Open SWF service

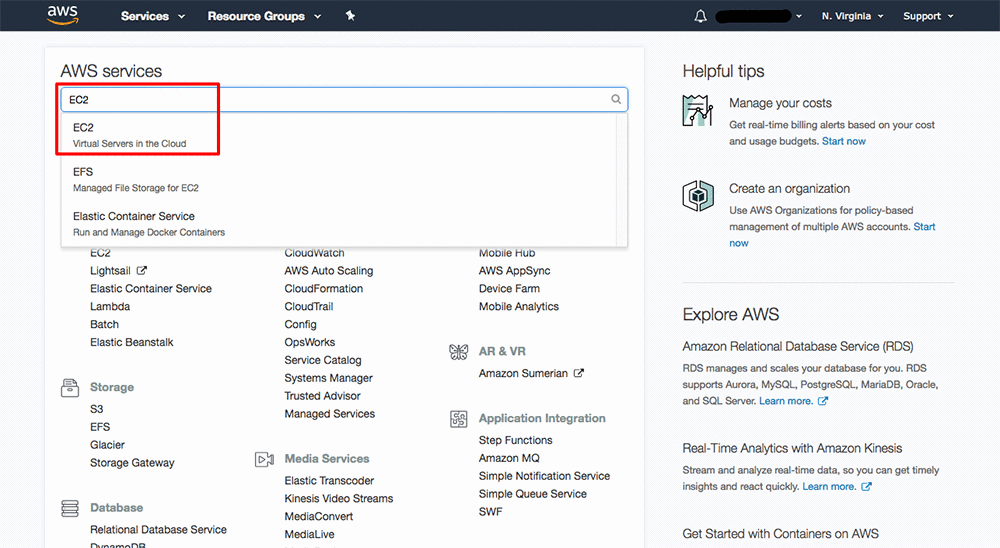[x=490, y=512]
